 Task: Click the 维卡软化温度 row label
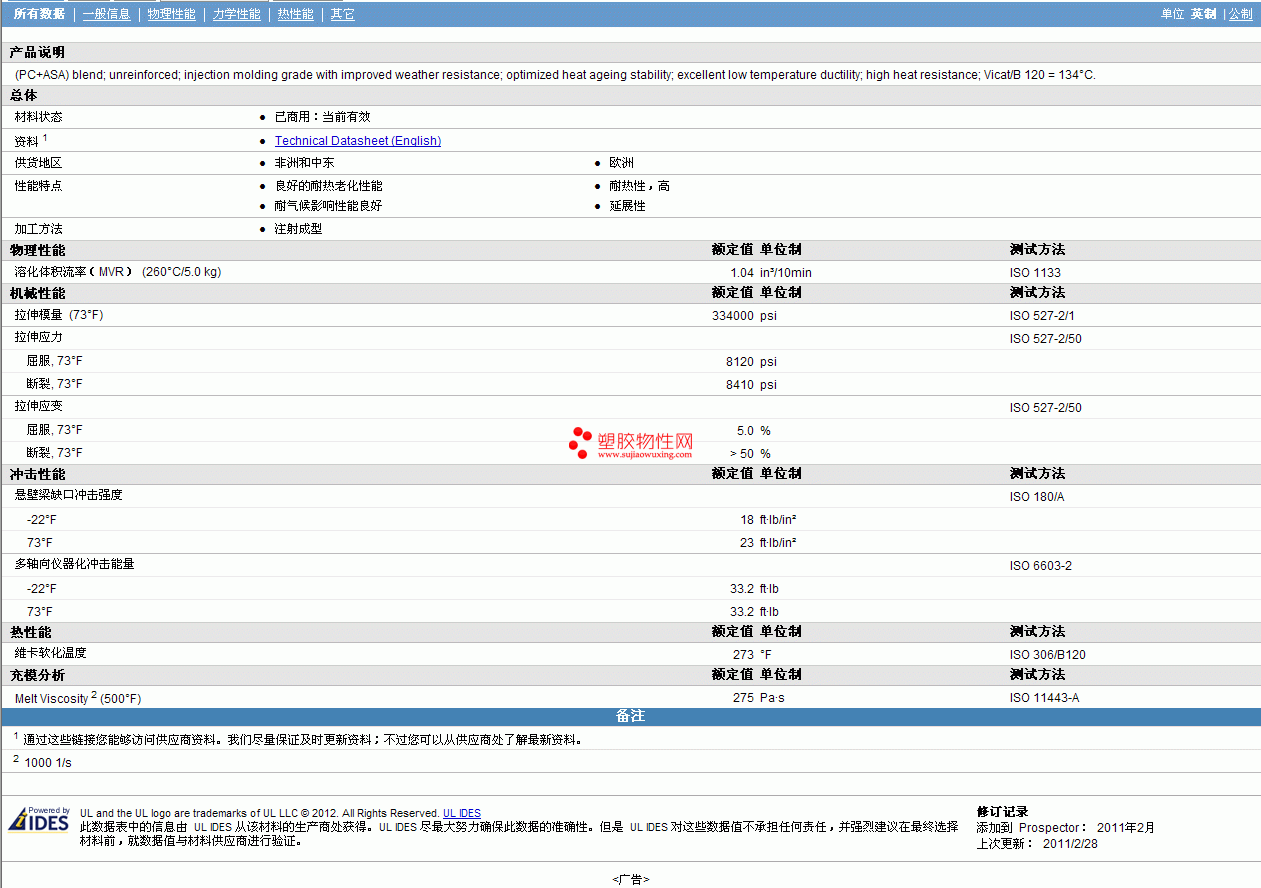coord(50,653)
